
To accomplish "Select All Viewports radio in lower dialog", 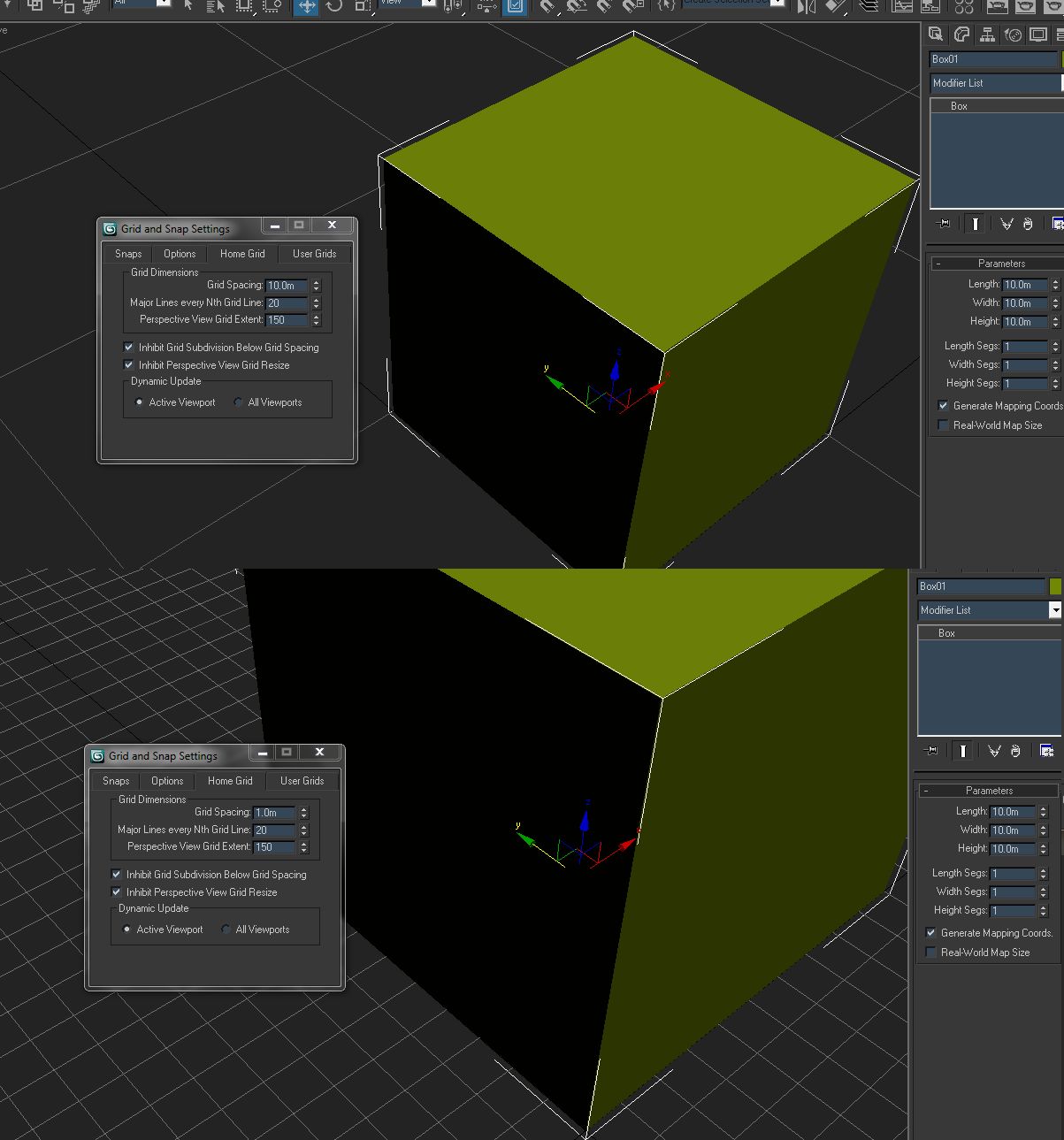I will tap(226, 930).
